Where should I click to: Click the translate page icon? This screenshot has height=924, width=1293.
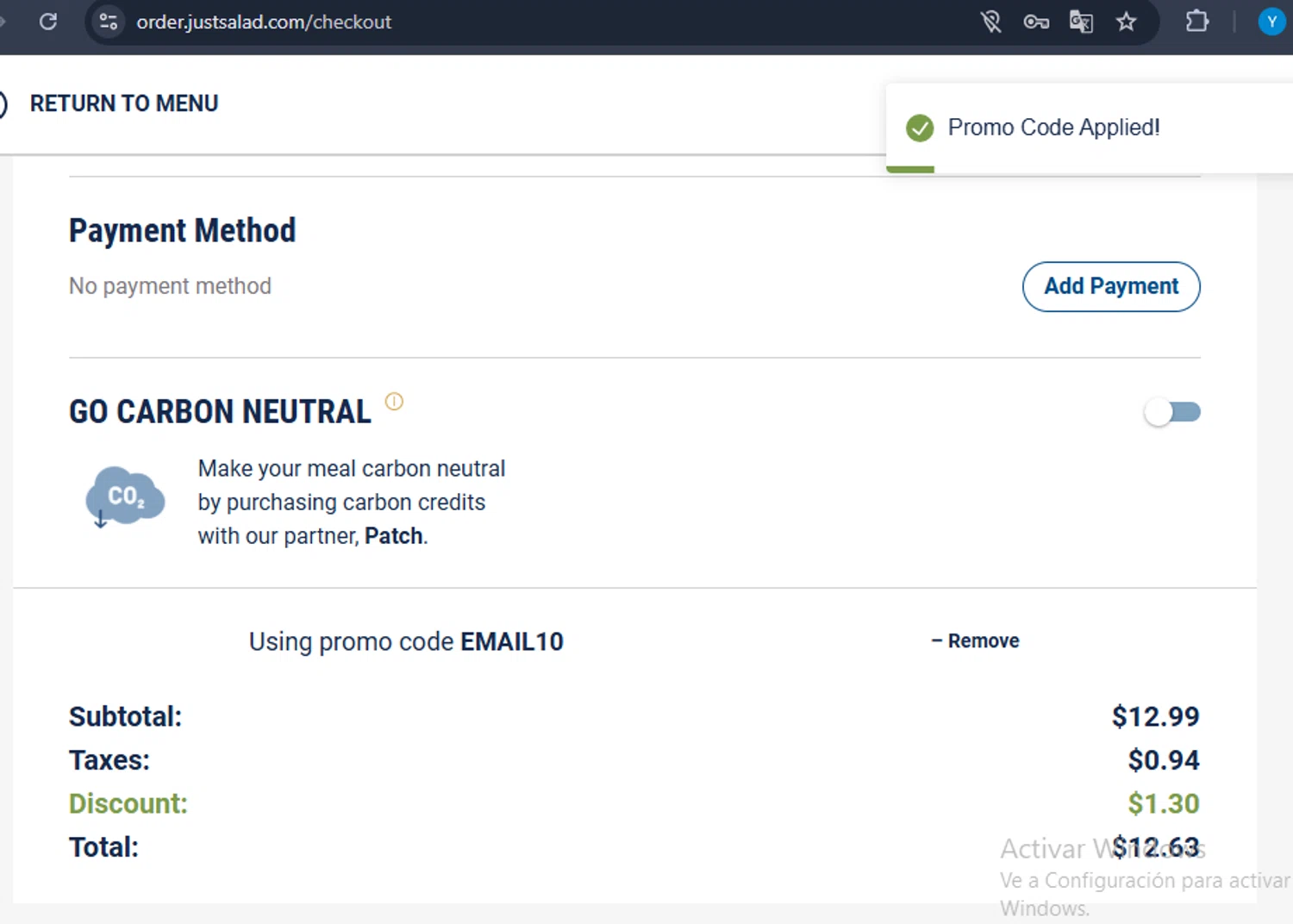coord(1081,22)
